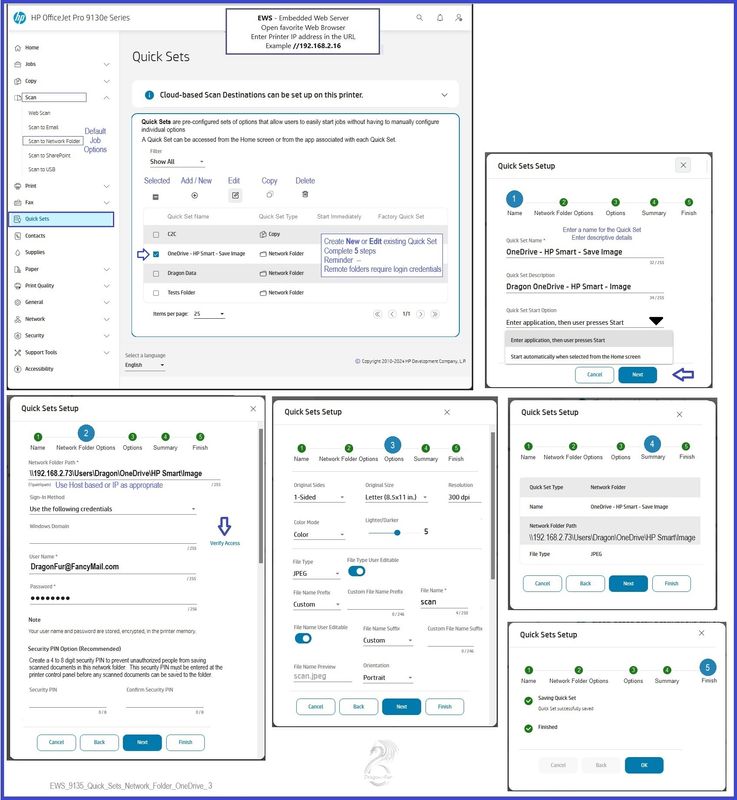Open Web Scan in sidebar

39,113
